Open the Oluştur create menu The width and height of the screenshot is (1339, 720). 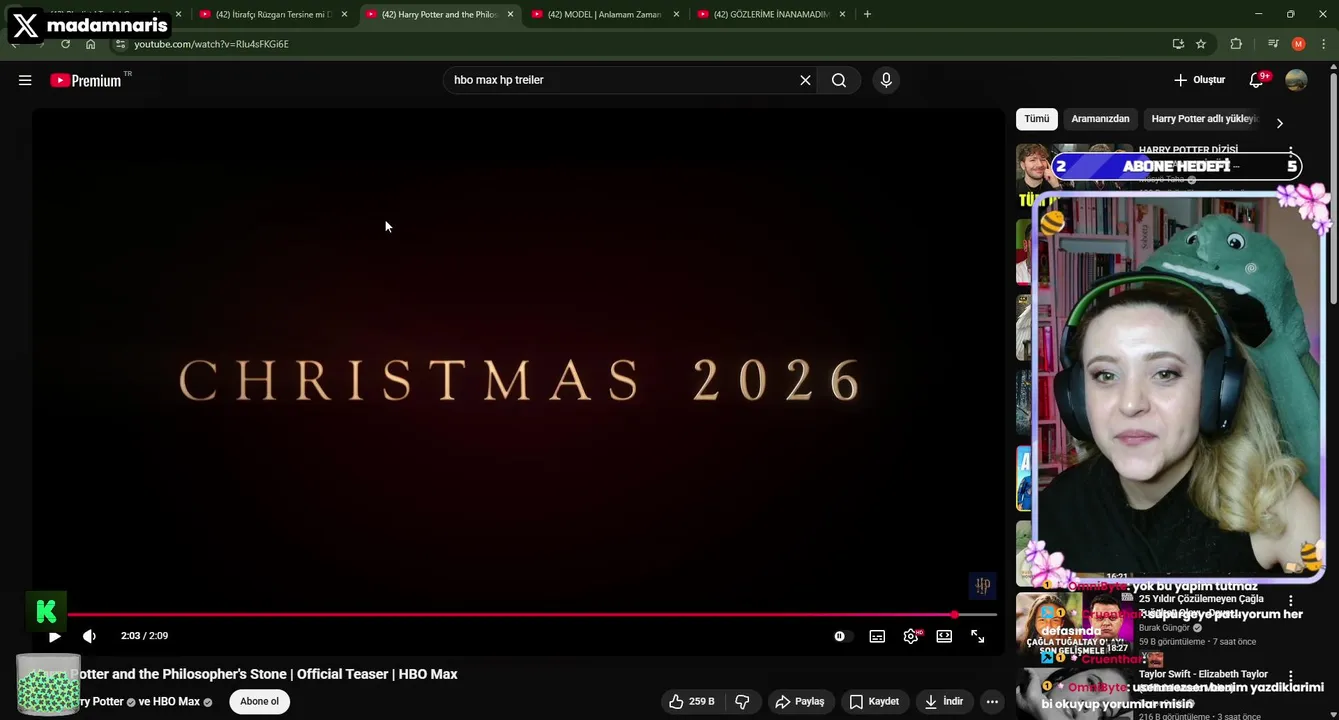[x=1199, y=80]
